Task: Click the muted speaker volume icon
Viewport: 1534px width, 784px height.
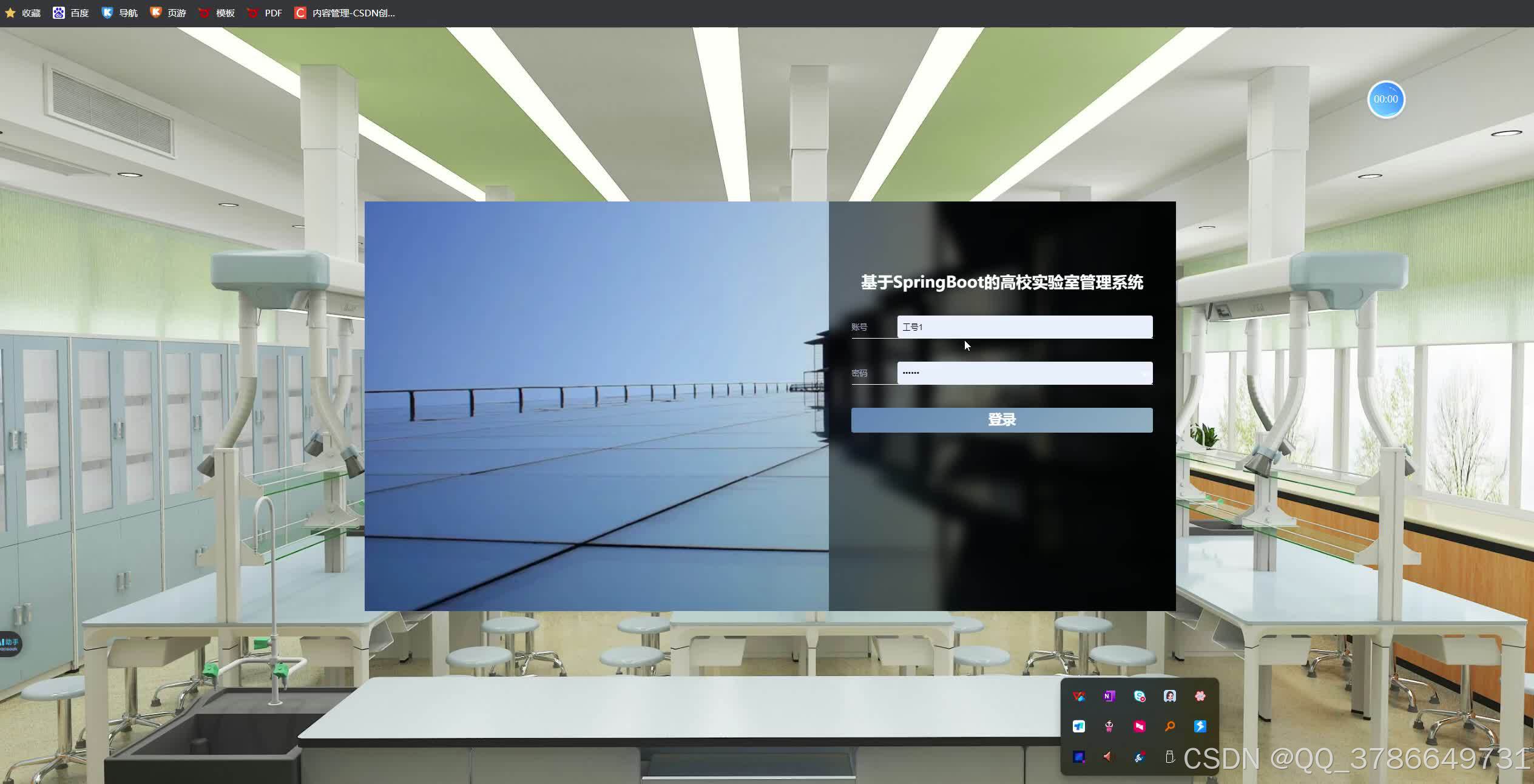Action: click(1108, 757)
